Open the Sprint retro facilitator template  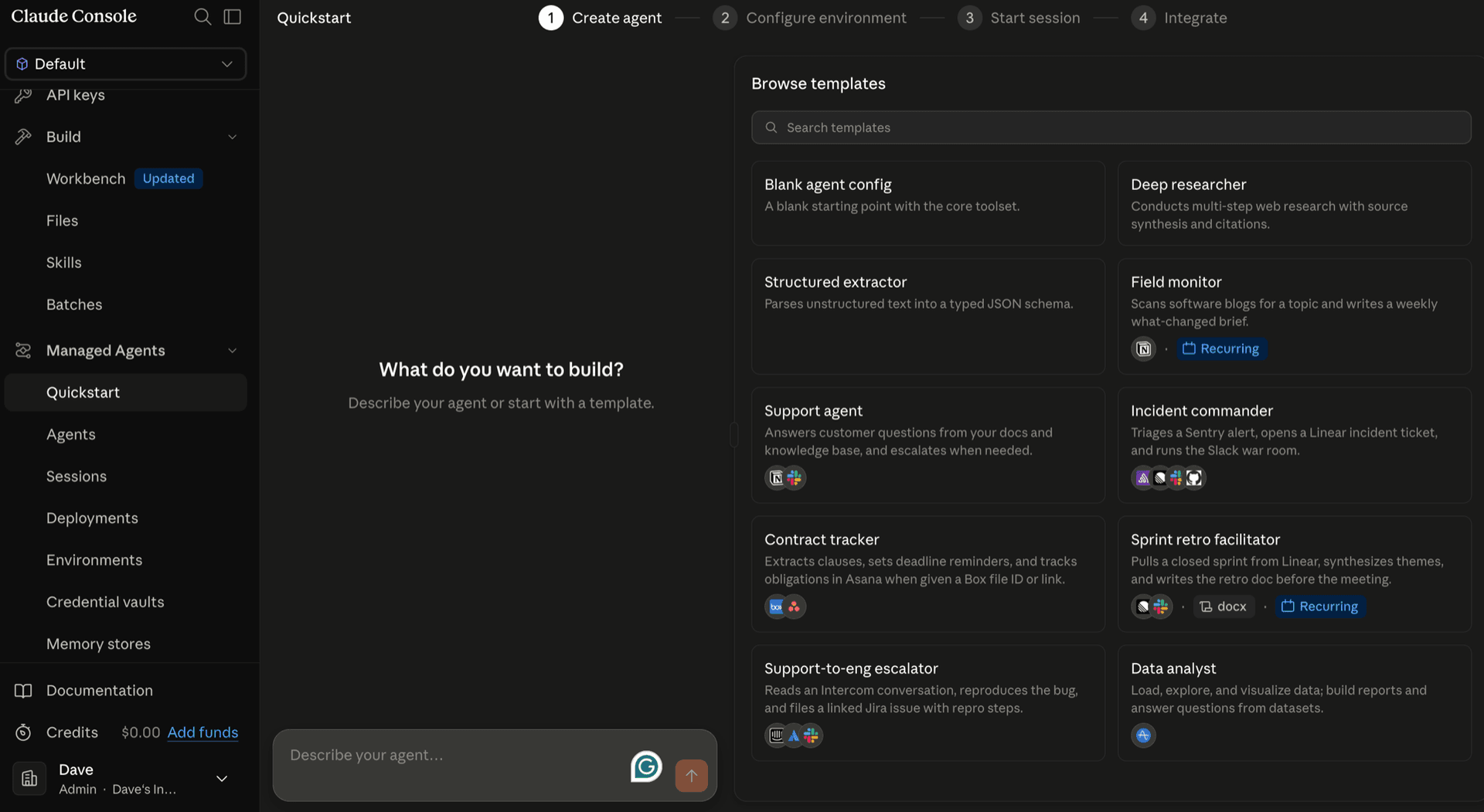click(x=1294, y=574)
